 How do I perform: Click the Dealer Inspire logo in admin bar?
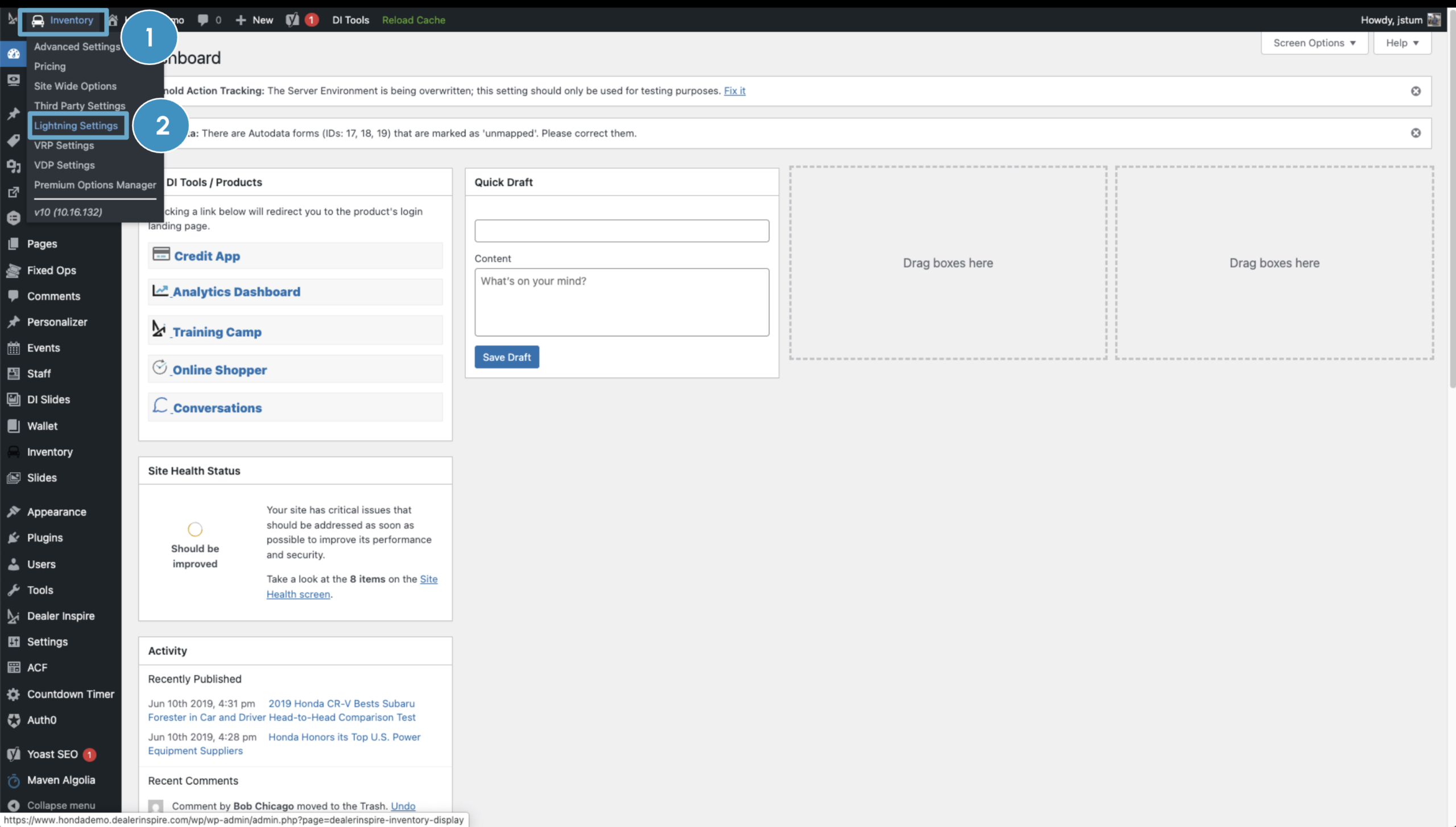pos(12,20)
